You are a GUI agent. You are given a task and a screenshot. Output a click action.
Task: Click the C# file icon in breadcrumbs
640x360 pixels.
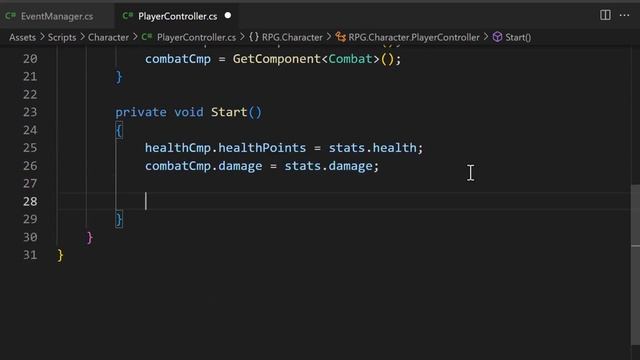tap(147, 37)
